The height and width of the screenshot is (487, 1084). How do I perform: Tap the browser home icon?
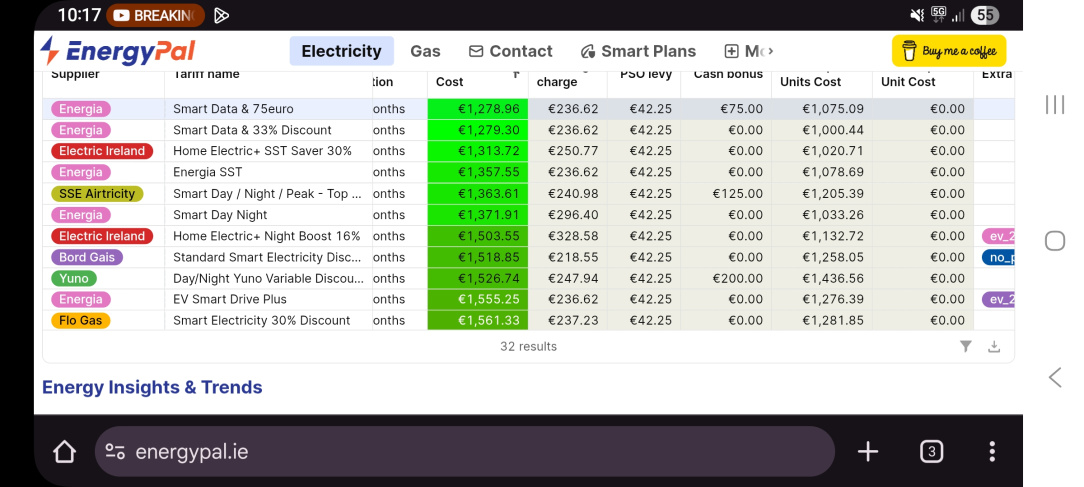coord(64,452)
